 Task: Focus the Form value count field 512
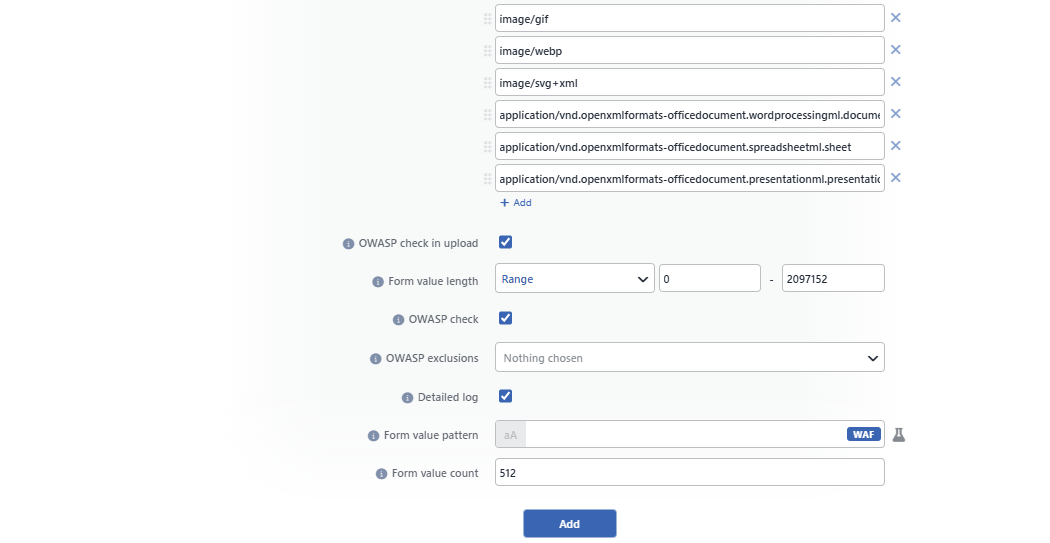pyautogui.click(x=690, y=473)
